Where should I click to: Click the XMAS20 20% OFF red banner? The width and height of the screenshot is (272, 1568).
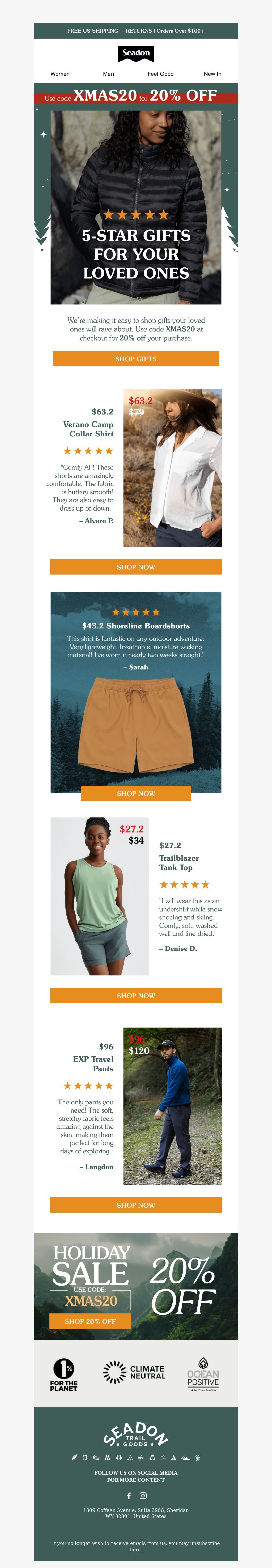tap(136, 96)
